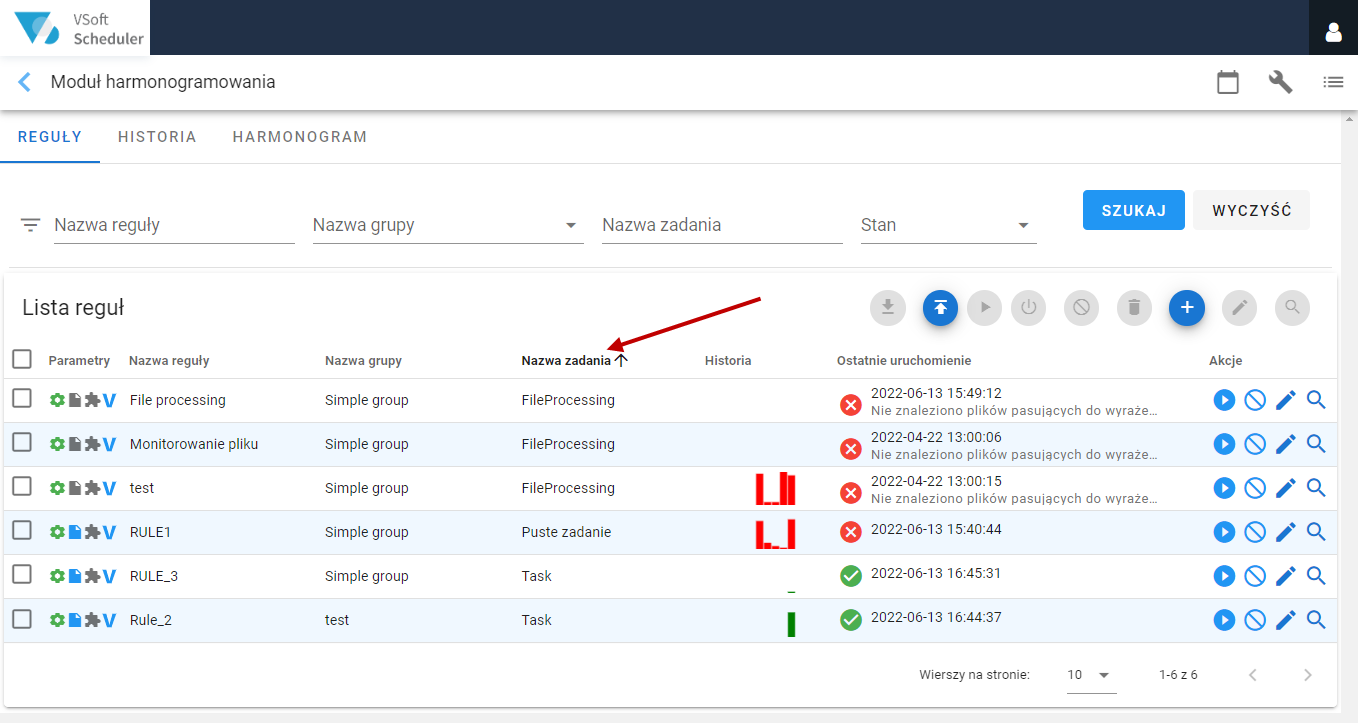1358x723 pixels.
Task: Check the Monitorowanie pliku row checkbox
Action: click(22, 443)
